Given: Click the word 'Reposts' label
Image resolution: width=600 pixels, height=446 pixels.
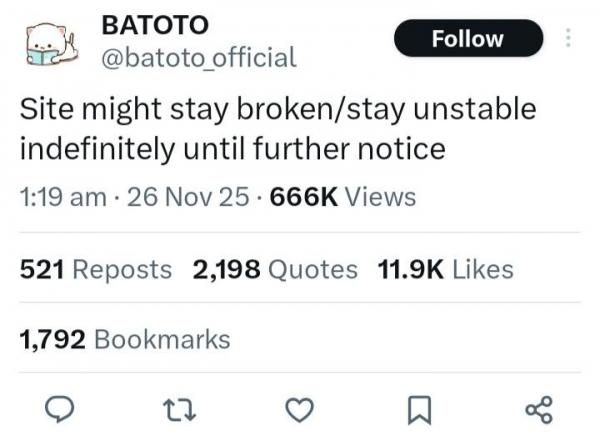Looking at the screenshot, I should pyautogui.click(x=122, y=270).
